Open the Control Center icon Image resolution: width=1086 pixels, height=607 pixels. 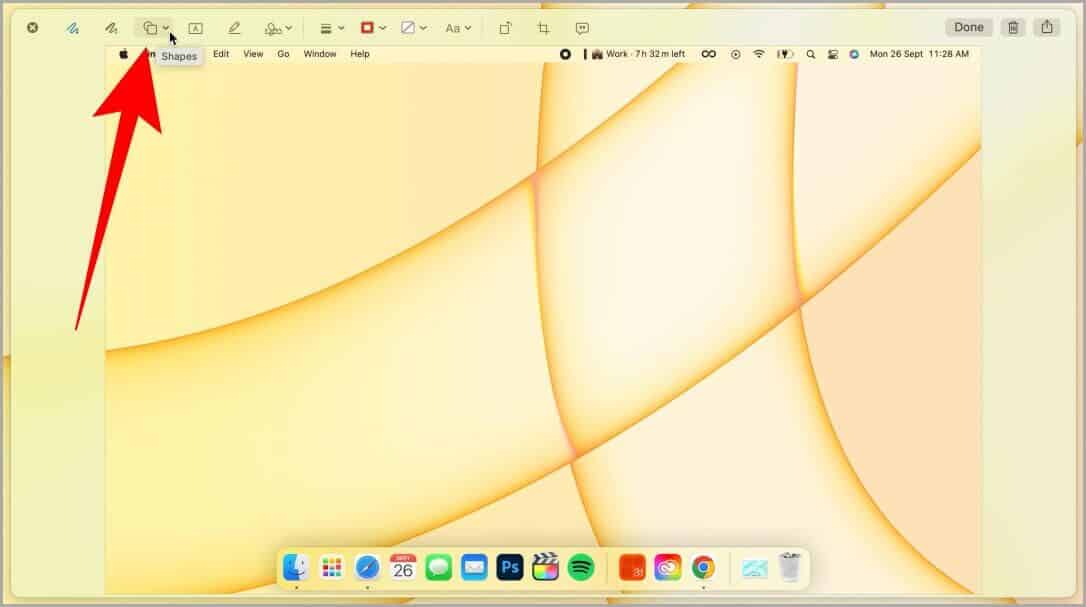(x=833, y=54)
